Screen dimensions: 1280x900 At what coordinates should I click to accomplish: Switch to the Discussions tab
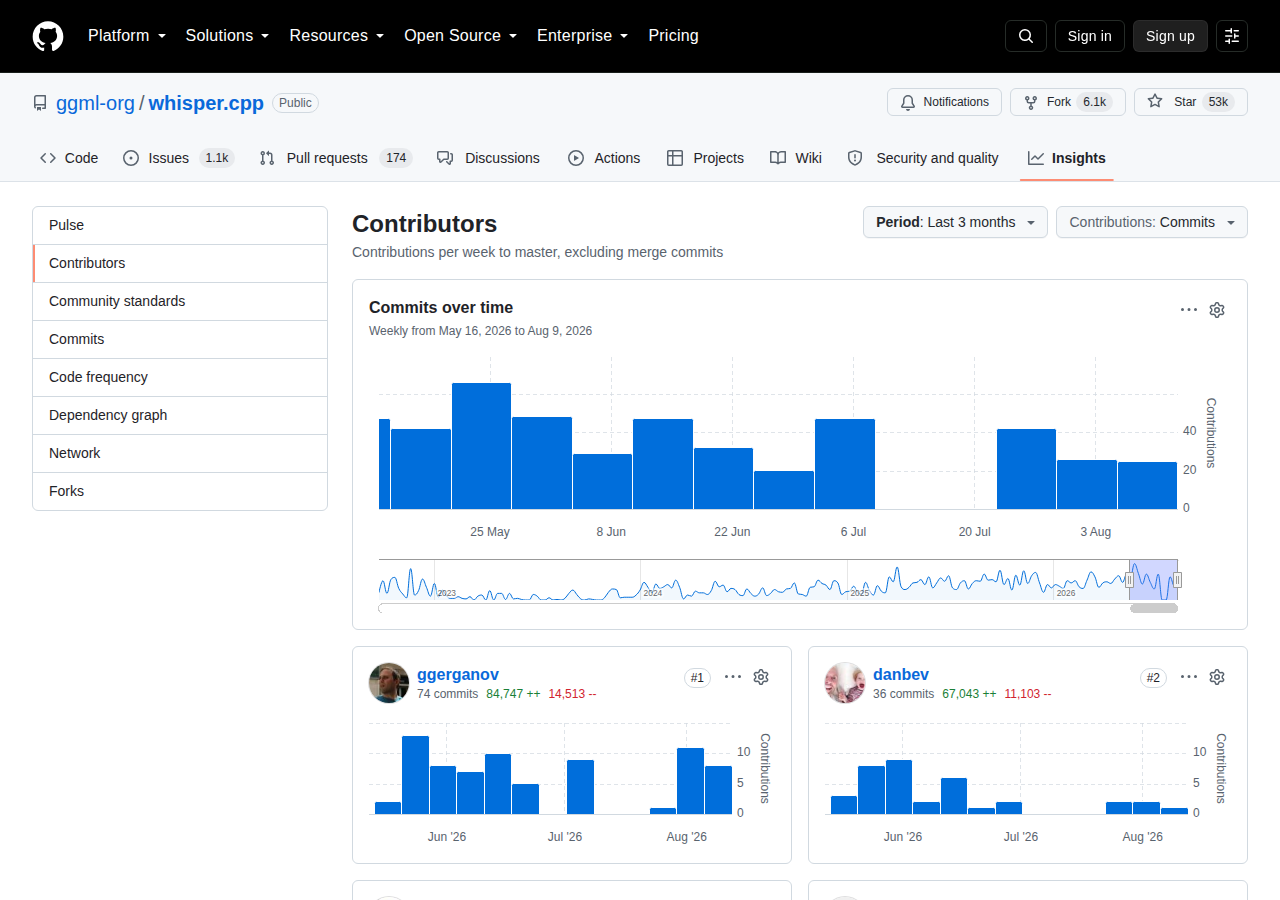(x=488, y=158)
